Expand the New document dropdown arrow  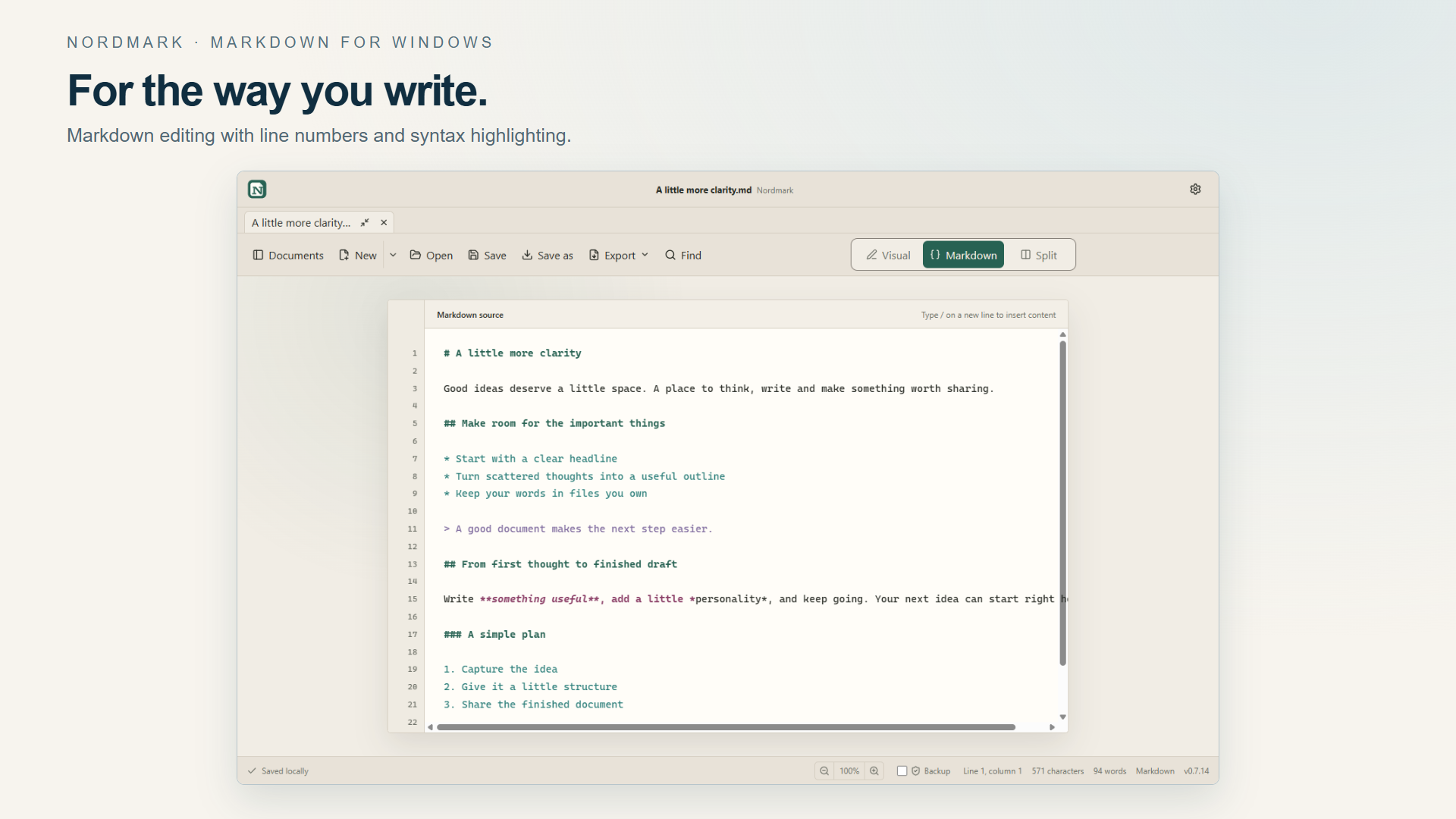pos(393,256)
